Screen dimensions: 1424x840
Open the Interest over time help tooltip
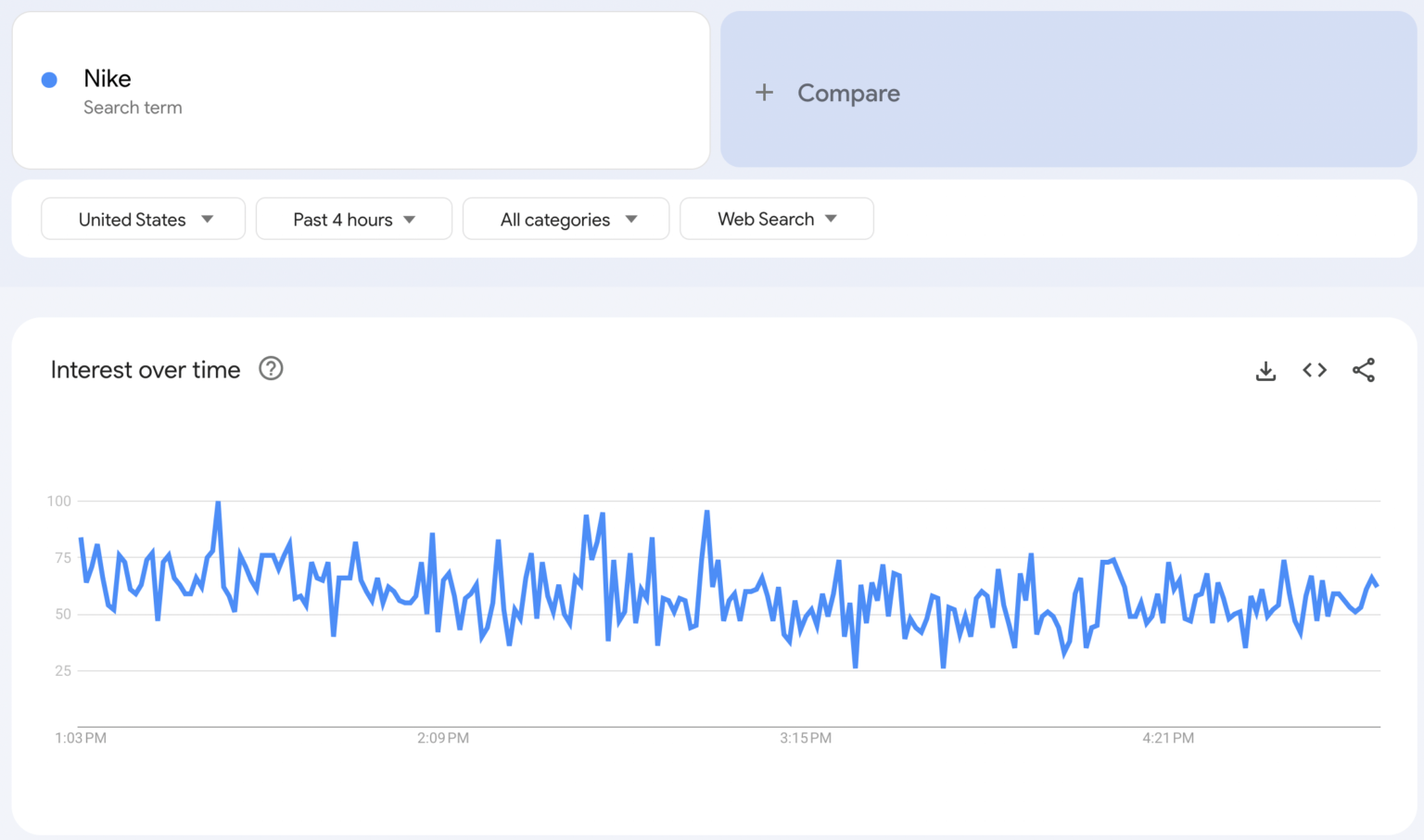point(270,368)
